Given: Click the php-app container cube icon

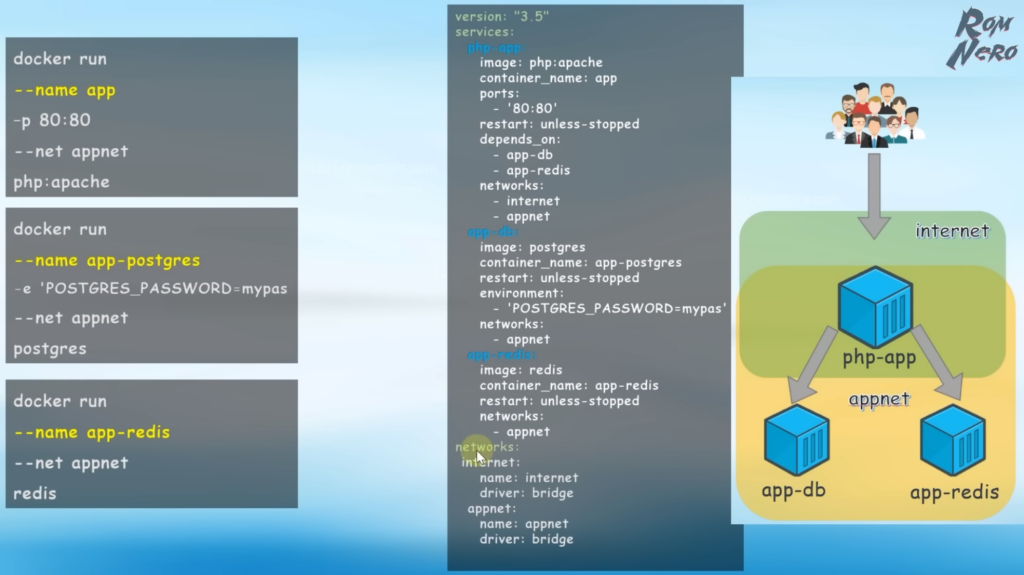Looking at the screenshot, I should pos(876,306).
